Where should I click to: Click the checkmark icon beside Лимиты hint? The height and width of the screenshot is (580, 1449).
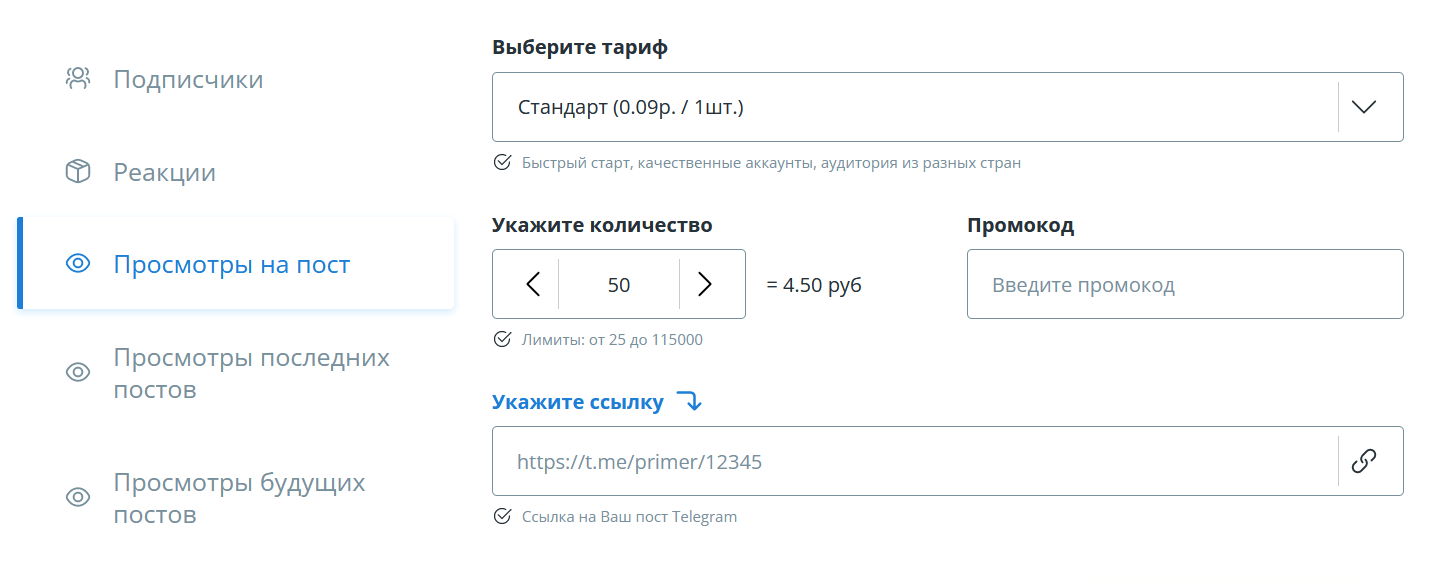pyautogui.click(x=503, y=340)
